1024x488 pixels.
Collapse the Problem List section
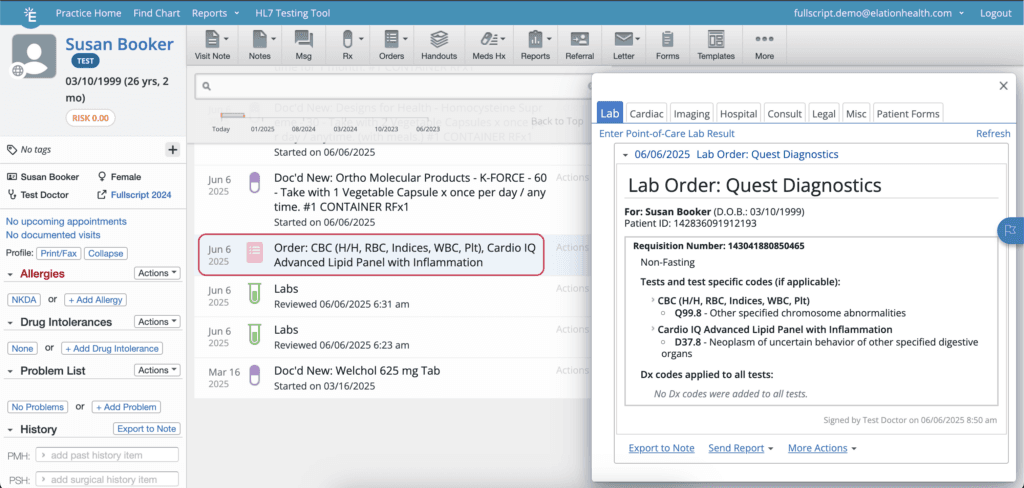coord(11,370)
